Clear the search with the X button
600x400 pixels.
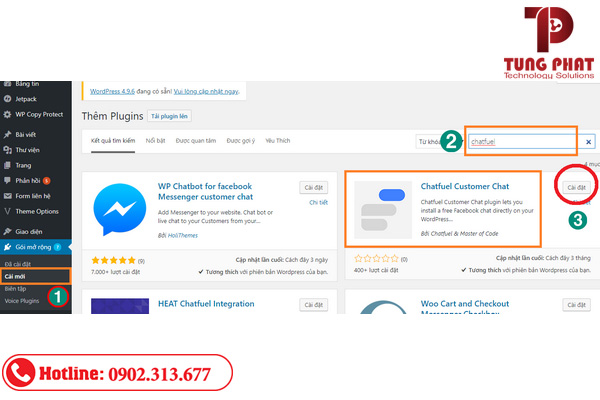coord(589,142)
